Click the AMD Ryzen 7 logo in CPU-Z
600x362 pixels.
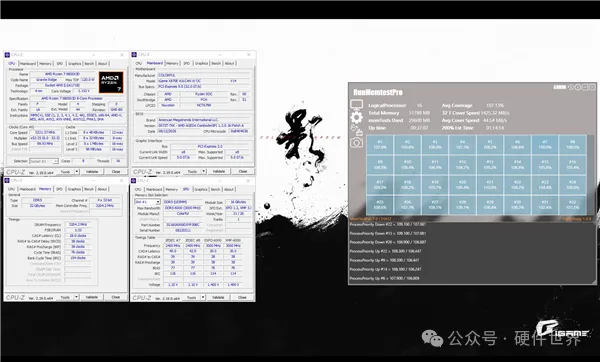[x=111, y=82]
